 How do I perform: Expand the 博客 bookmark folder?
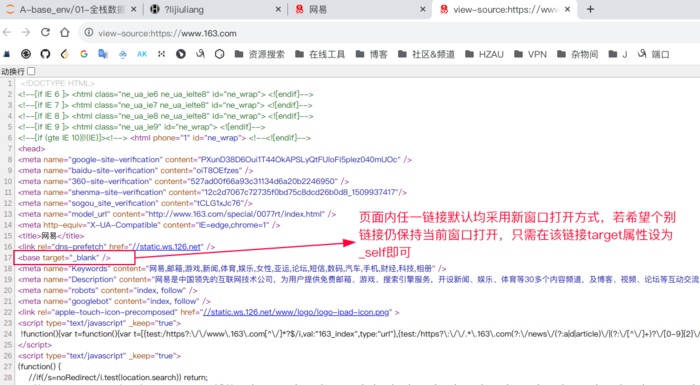(x=371, y=54)
